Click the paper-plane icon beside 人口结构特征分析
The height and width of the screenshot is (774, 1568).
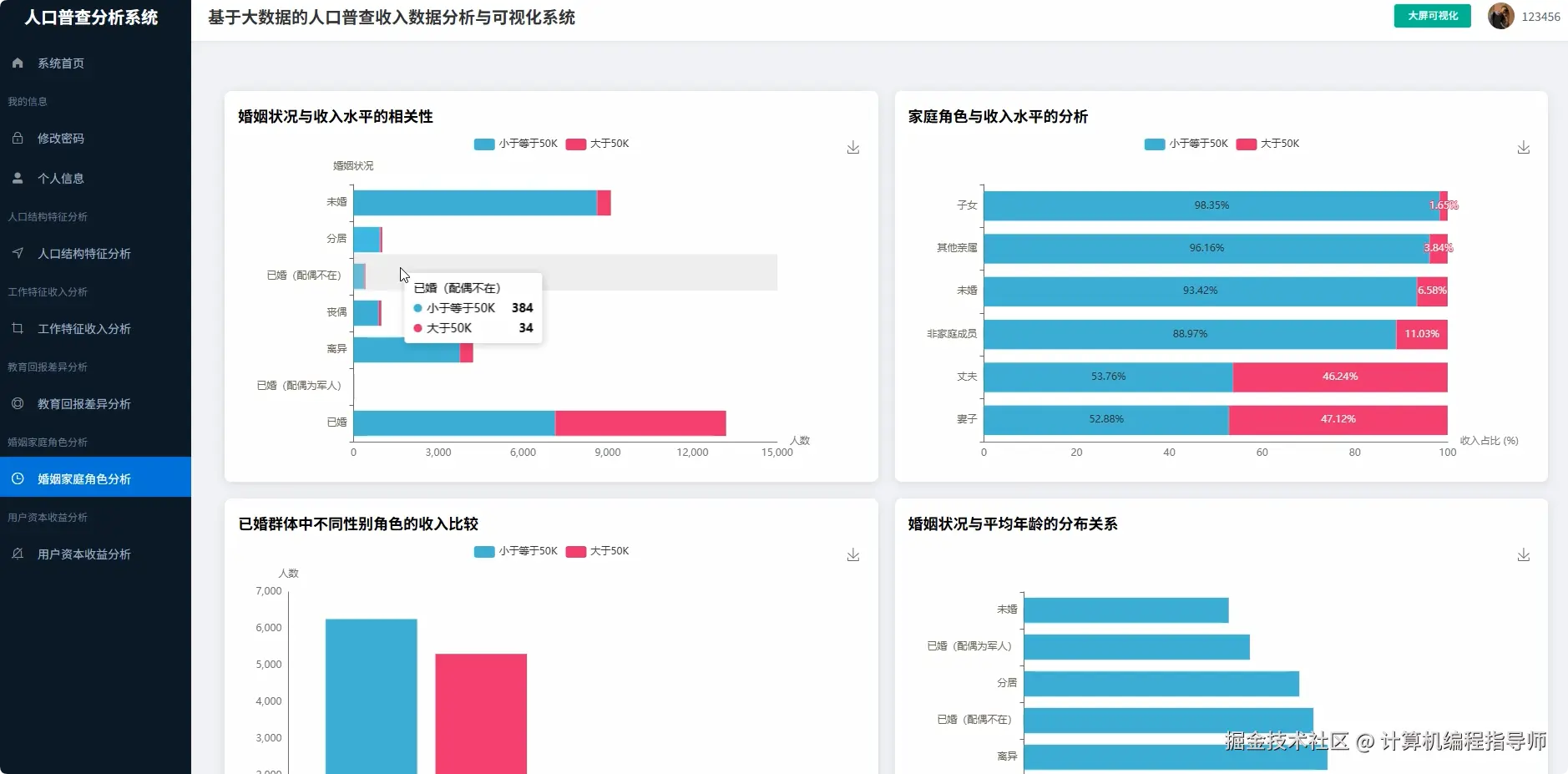[x=18, y=253]
